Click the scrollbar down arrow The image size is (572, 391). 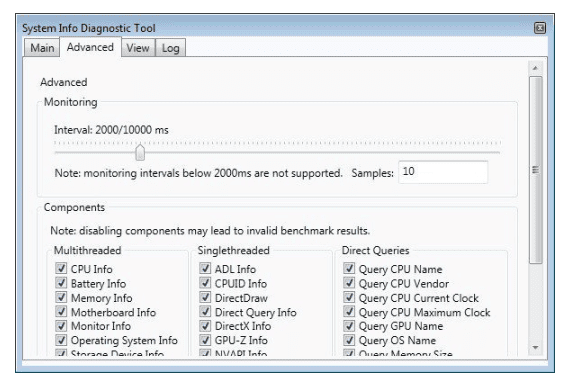pos(535,347)
